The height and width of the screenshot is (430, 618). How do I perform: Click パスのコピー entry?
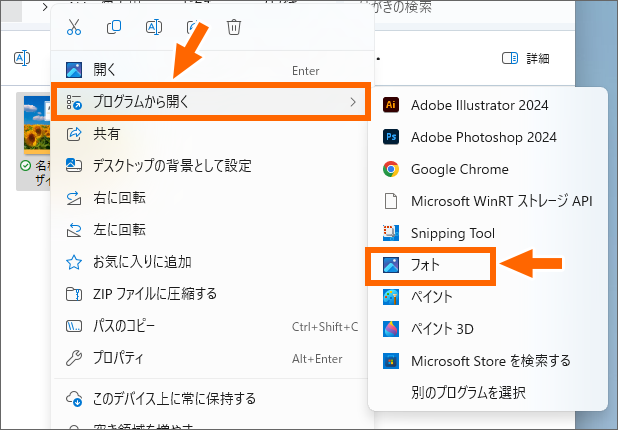point(212,326)
